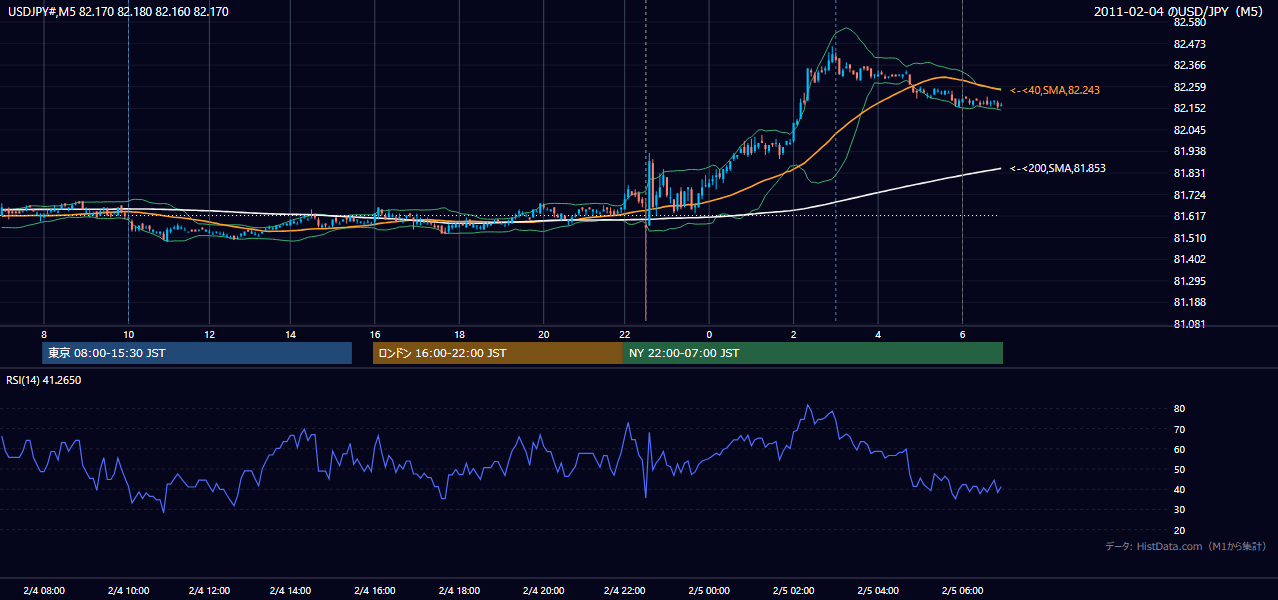Viewport: 1278px width, 600px height.
Task: Click the 2/4 16:00 date axis label
Action: click(375, 591)
